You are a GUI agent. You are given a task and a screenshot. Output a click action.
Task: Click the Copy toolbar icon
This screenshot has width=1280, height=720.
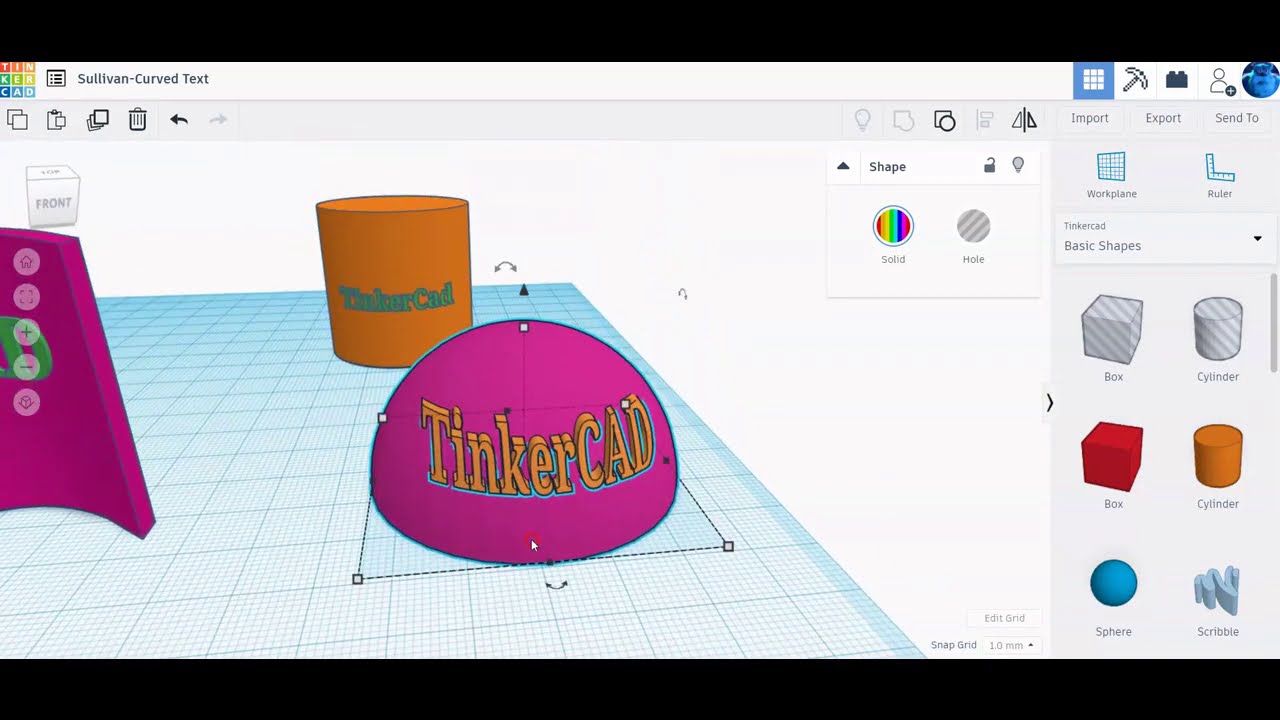pyautogui.click(x=17, y=120)
